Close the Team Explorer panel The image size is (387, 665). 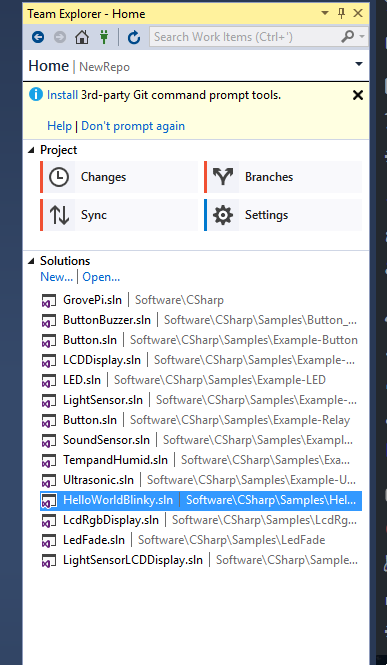point(358,13)
